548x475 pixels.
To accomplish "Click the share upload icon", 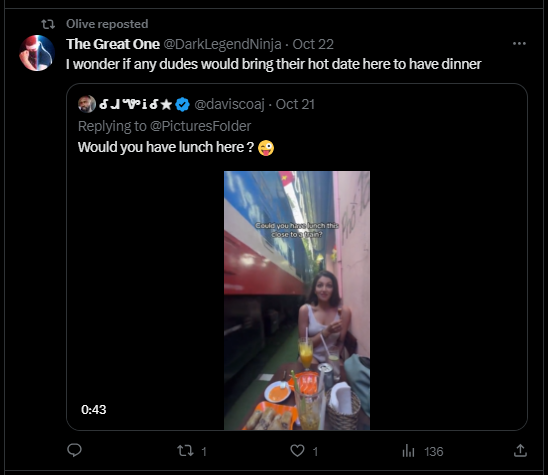I will coord(520,450).
